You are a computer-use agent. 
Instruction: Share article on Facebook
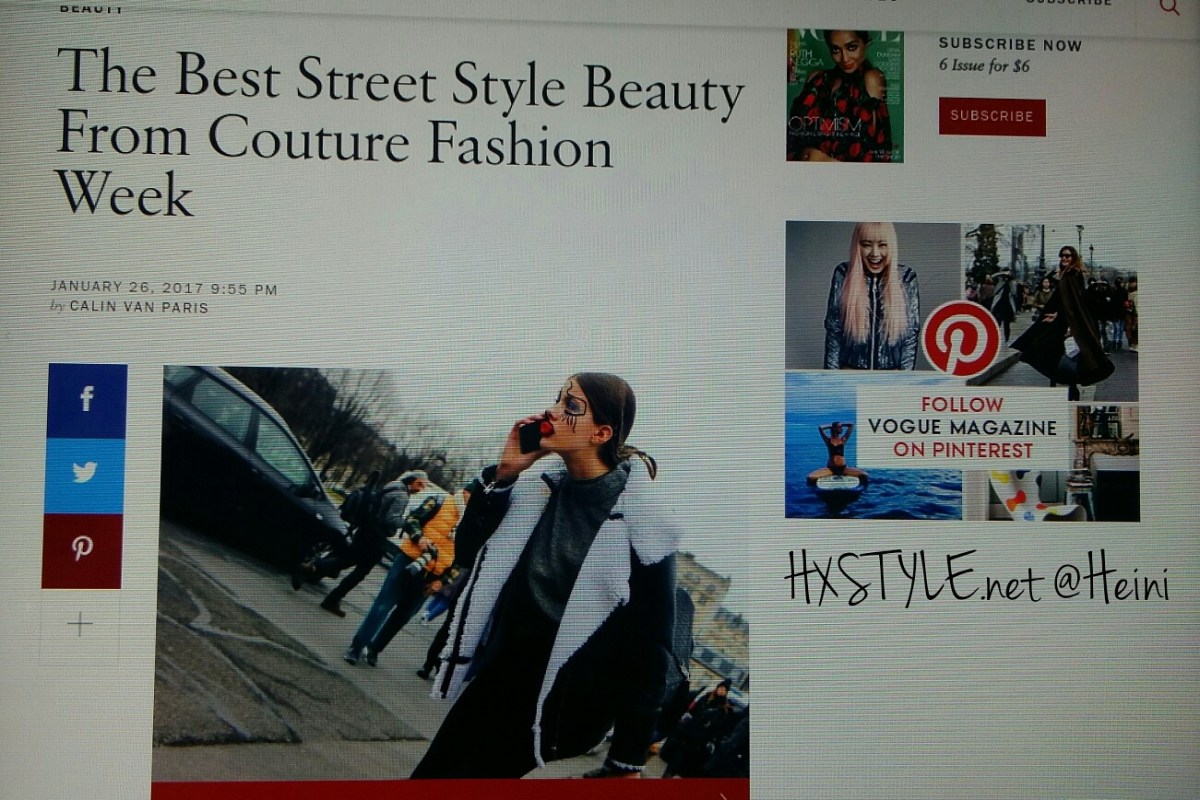pyautogui.click(x=87, y=400)
